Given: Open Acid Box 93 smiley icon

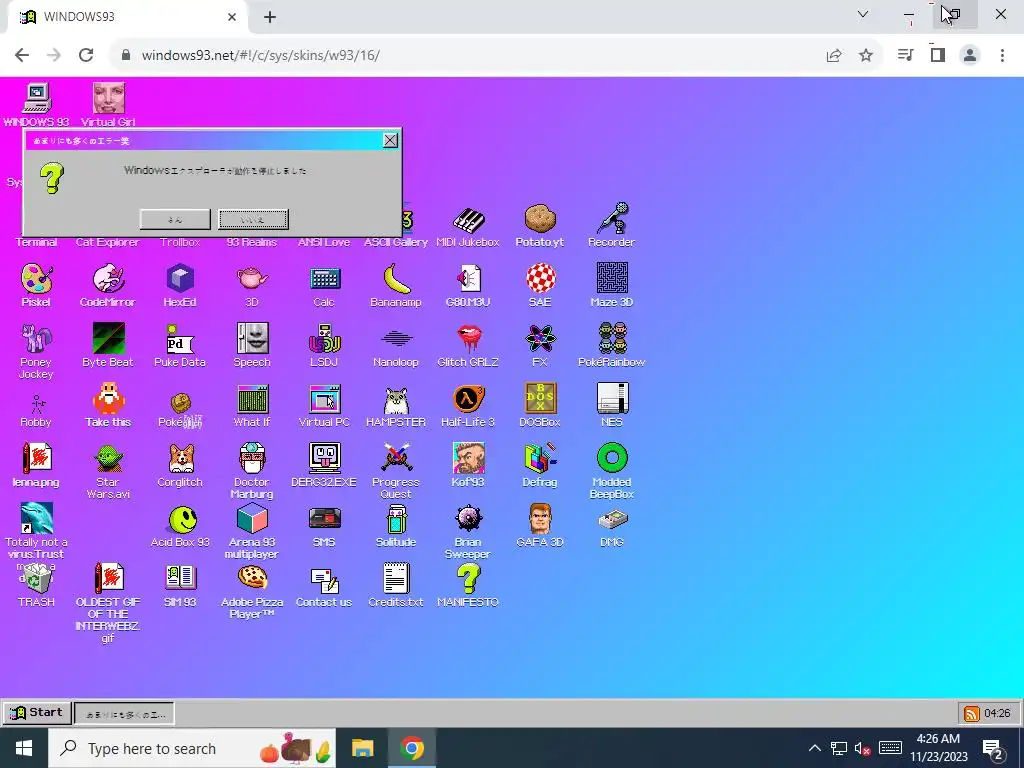Looking at the screenshot, I should coord(182,519).
